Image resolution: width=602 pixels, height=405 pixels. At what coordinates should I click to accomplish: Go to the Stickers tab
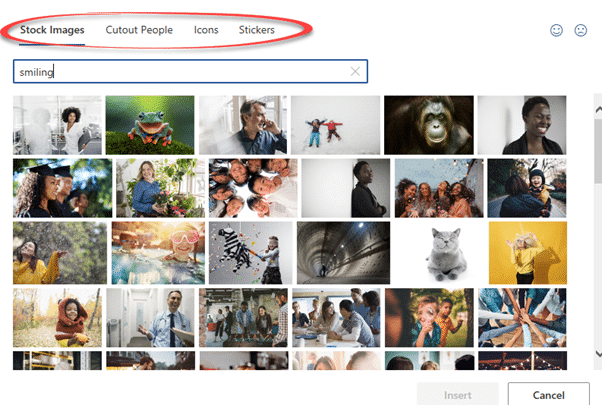click(x=257, y=30)
